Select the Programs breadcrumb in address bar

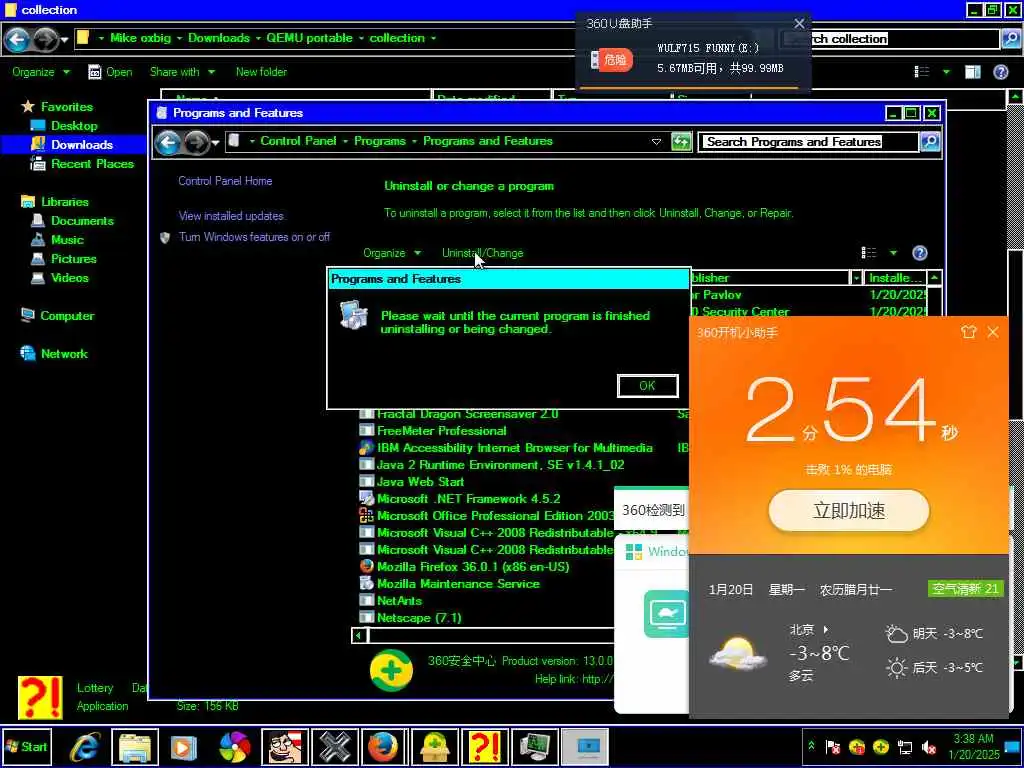point(379,141)
